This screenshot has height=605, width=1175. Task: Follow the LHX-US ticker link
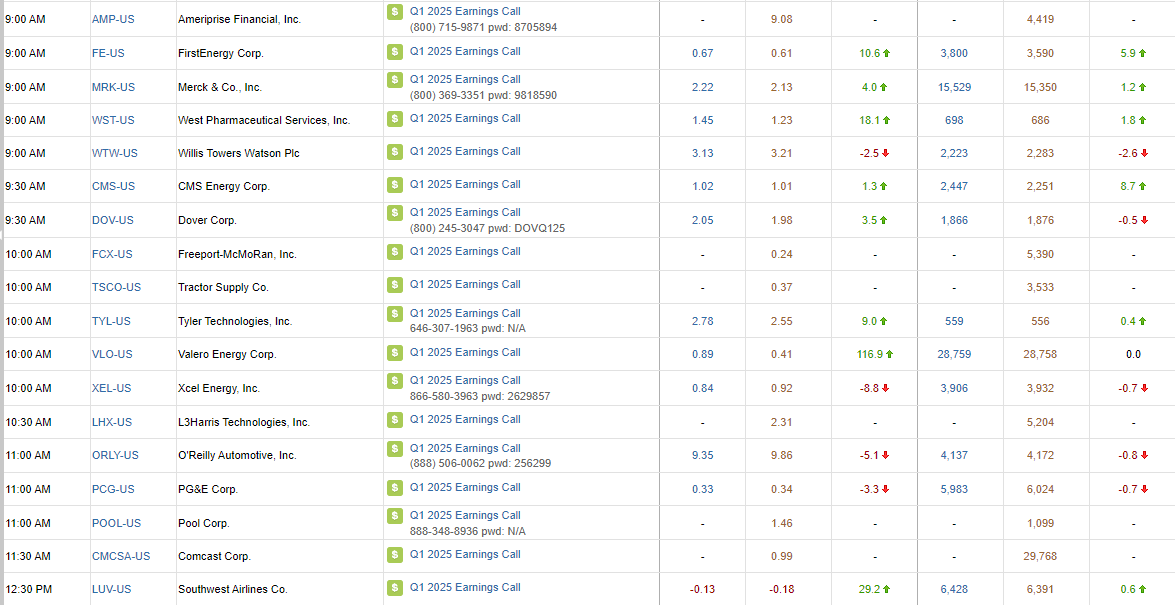112,422
